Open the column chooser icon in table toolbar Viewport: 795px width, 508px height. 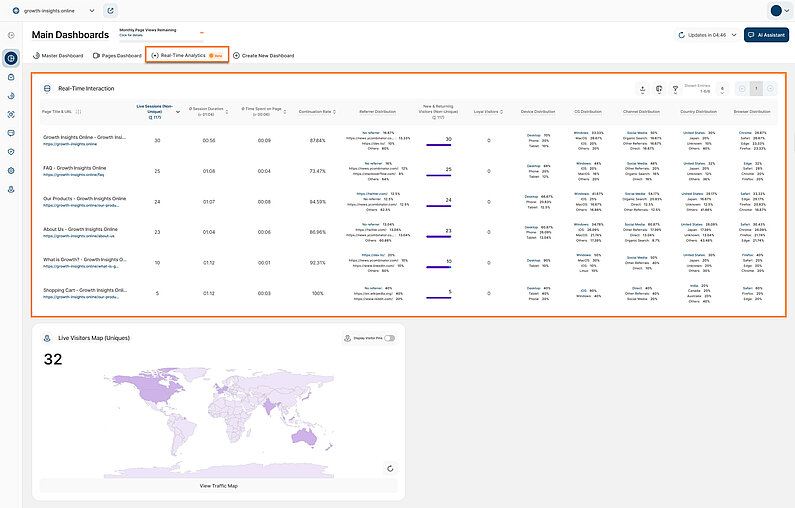(x=659, y=89)
